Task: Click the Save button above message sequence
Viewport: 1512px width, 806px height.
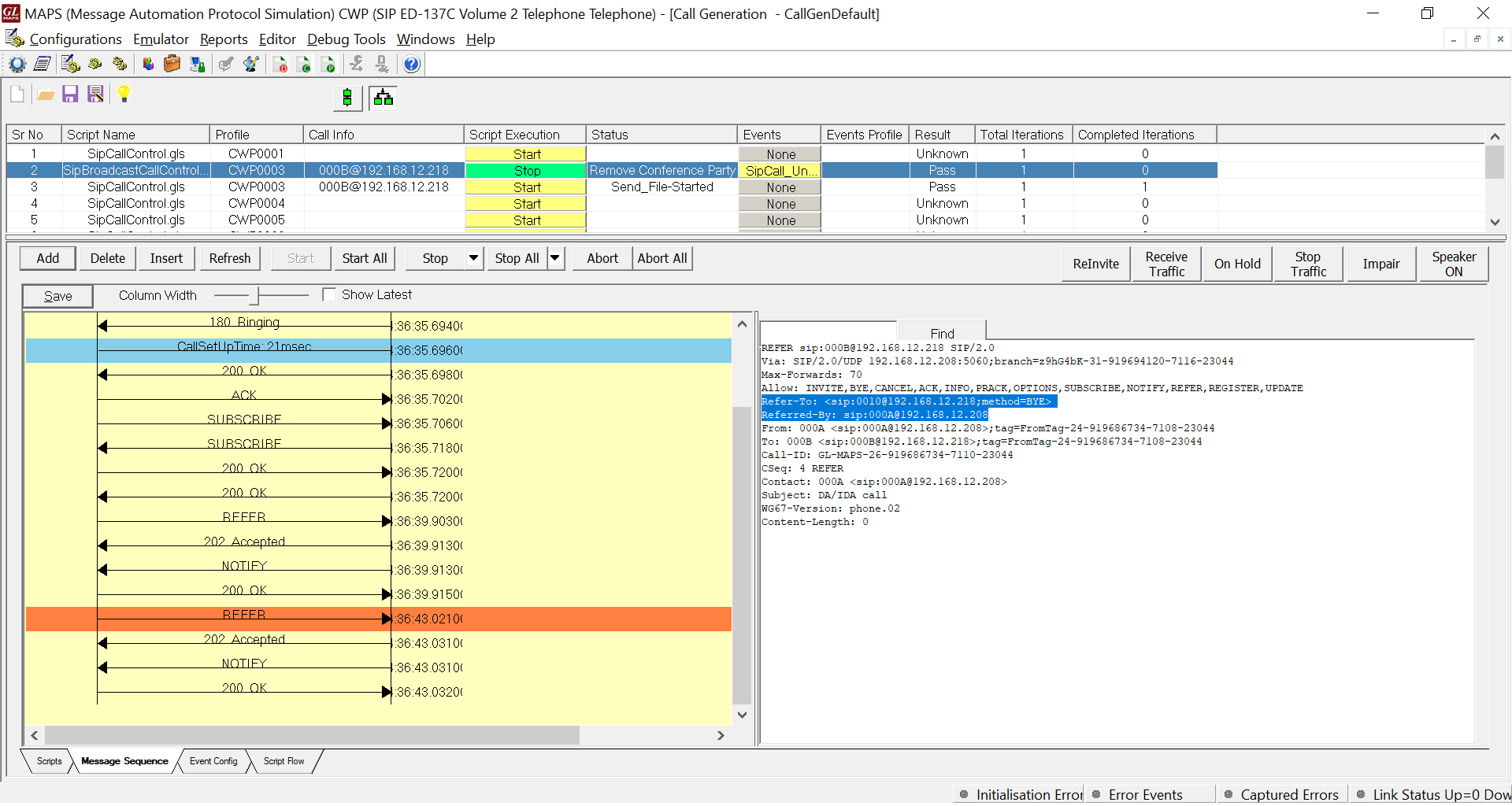Action: click(x=58, y=296)
